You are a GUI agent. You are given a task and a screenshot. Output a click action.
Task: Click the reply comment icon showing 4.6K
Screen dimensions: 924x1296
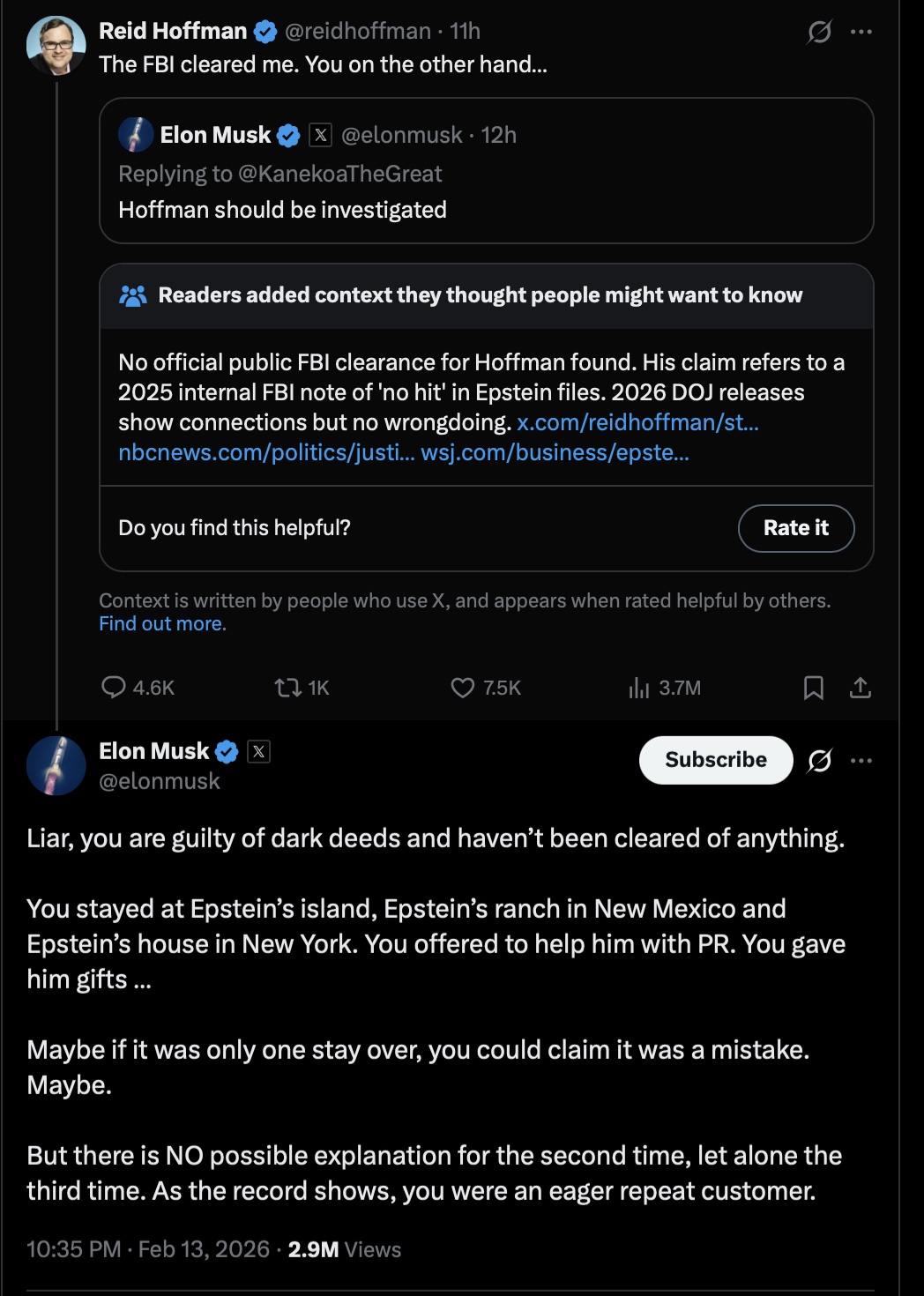coord(114,687)
